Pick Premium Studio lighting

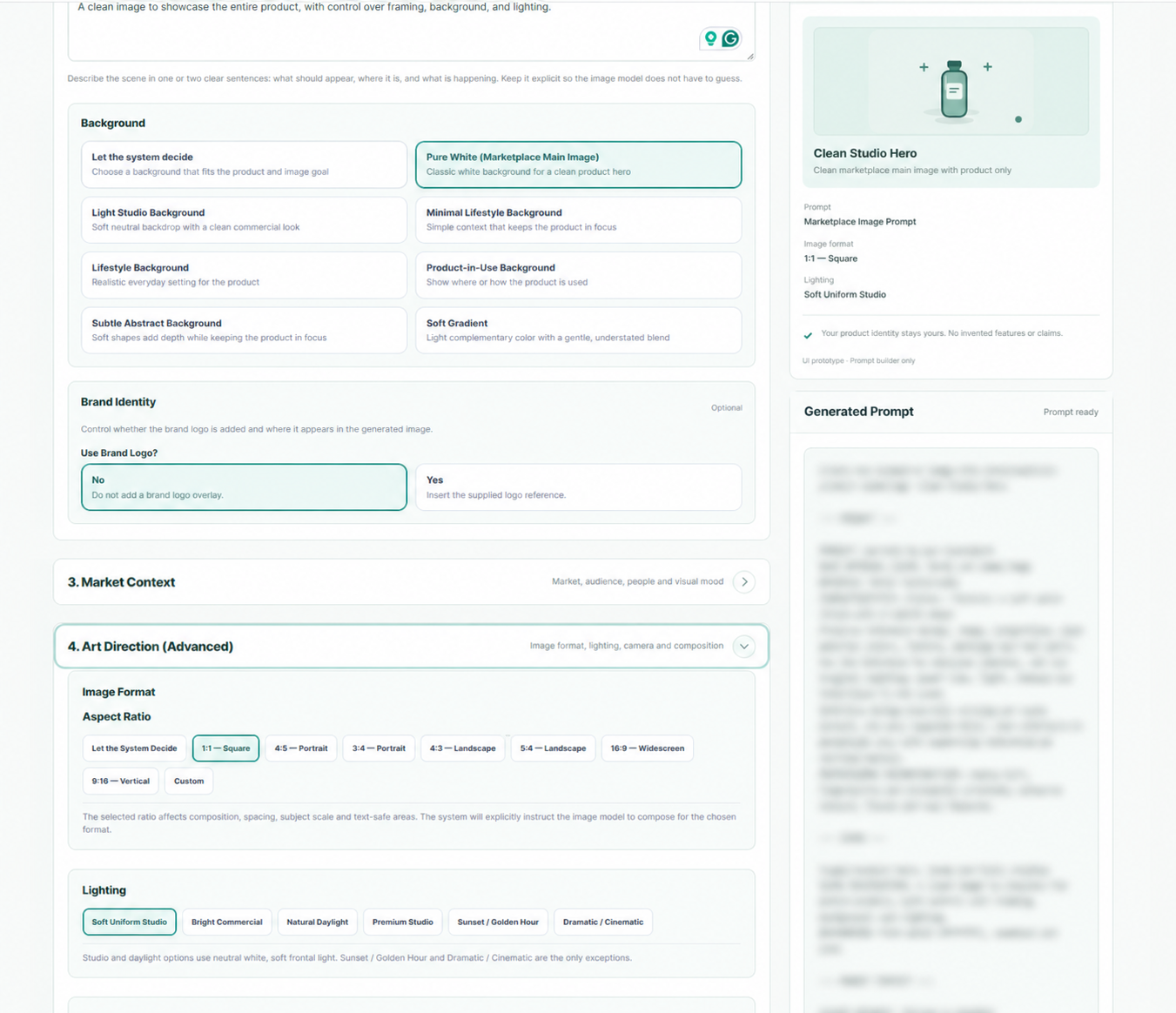pyautogui.click(x=403, y=922)
